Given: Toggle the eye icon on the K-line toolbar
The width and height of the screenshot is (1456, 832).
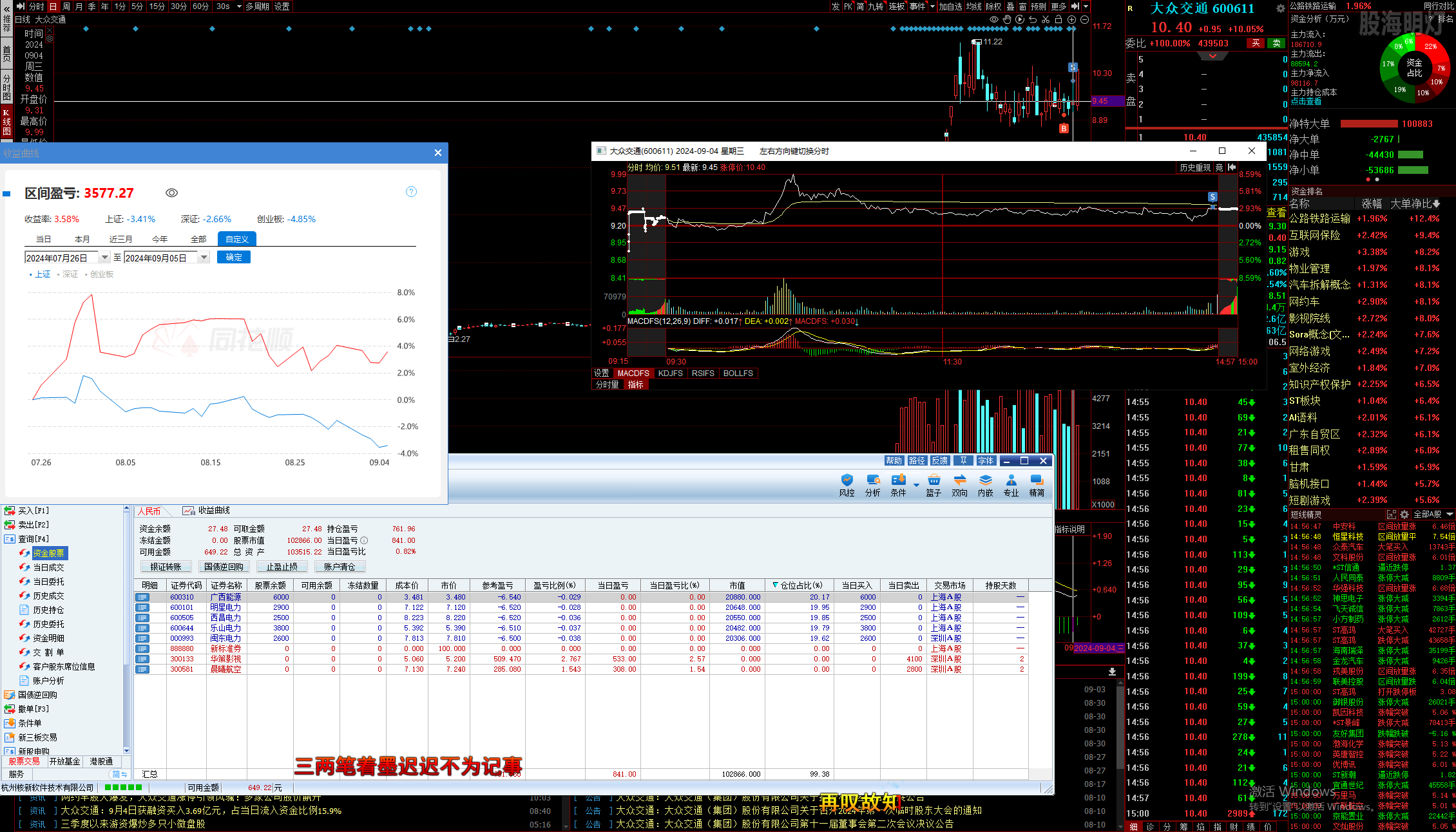Looking at the screenshot, I should [994, 19].
